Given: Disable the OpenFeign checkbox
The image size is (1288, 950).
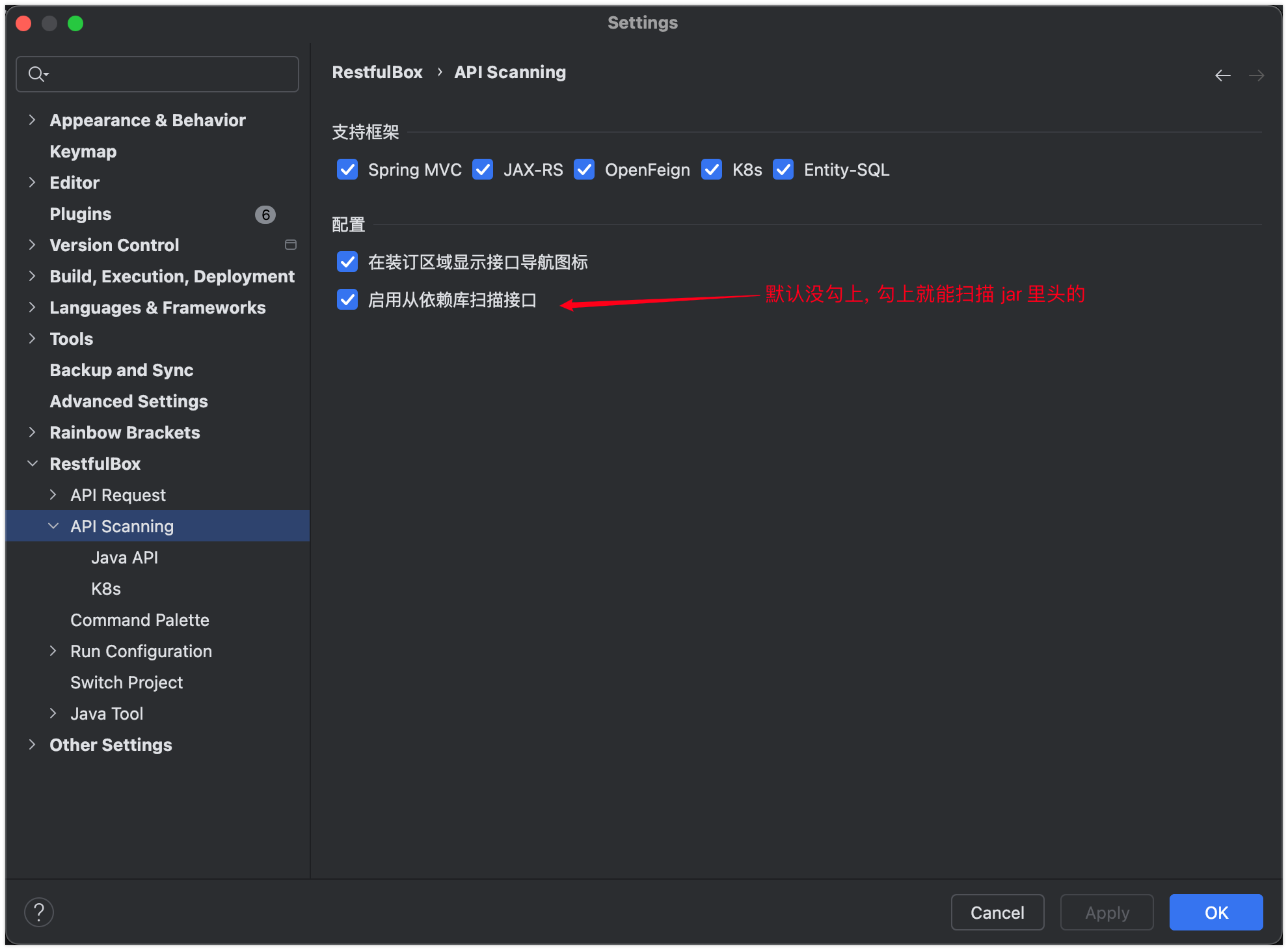Looking at the screenshot, I should click(584, 170).
